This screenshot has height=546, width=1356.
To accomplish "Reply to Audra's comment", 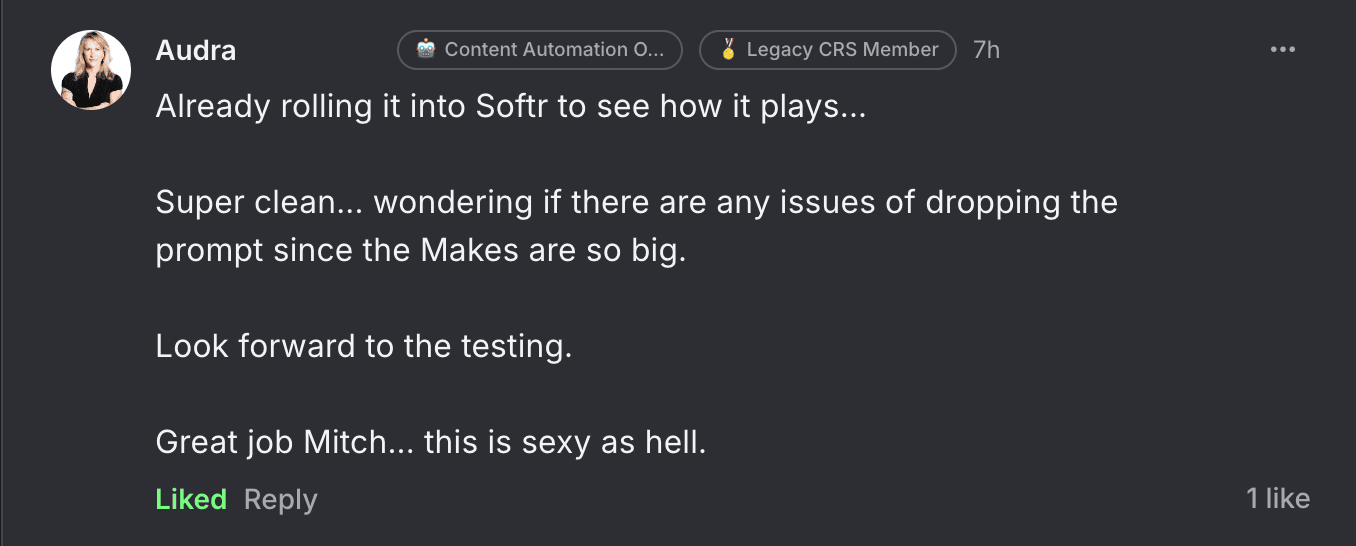I will pos(280,499).
